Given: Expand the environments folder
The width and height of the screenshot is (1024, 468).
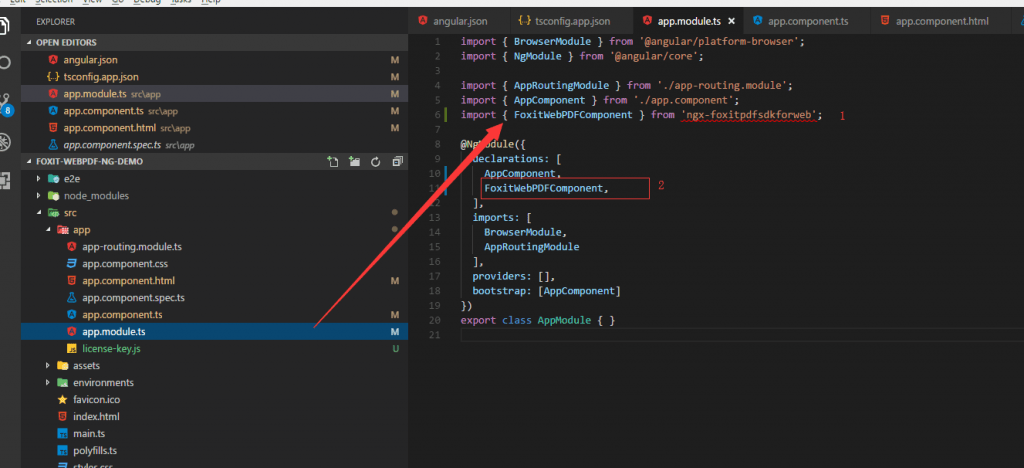Looking at the screenshot, I should [48, 382].
